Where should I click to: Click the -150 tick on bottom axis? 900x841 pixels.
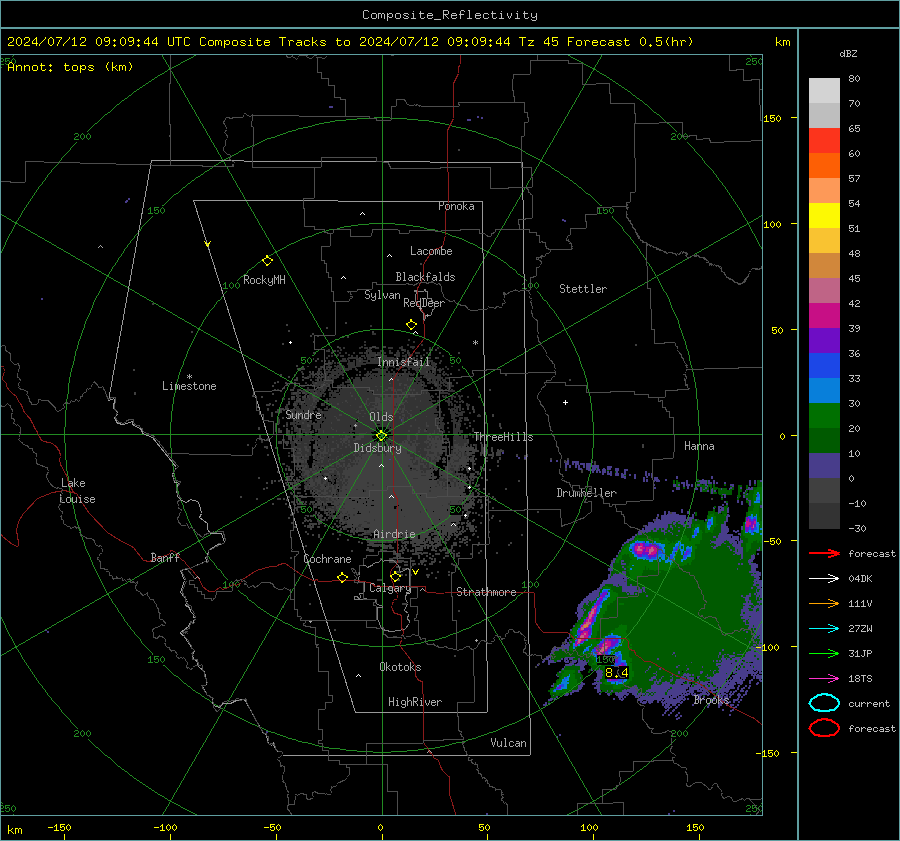point(59,827)
